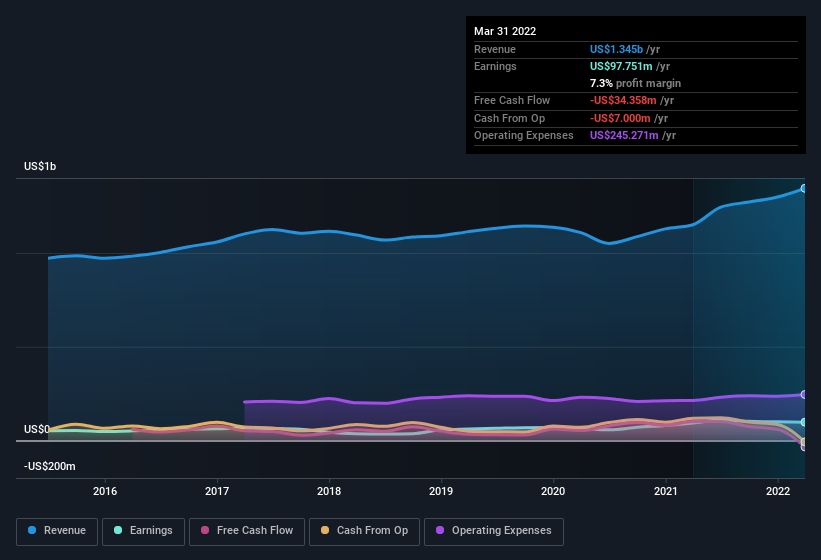Toggle the Cash From Op legend button
Screen dimensions: 821x560
(x=364, y=531)
